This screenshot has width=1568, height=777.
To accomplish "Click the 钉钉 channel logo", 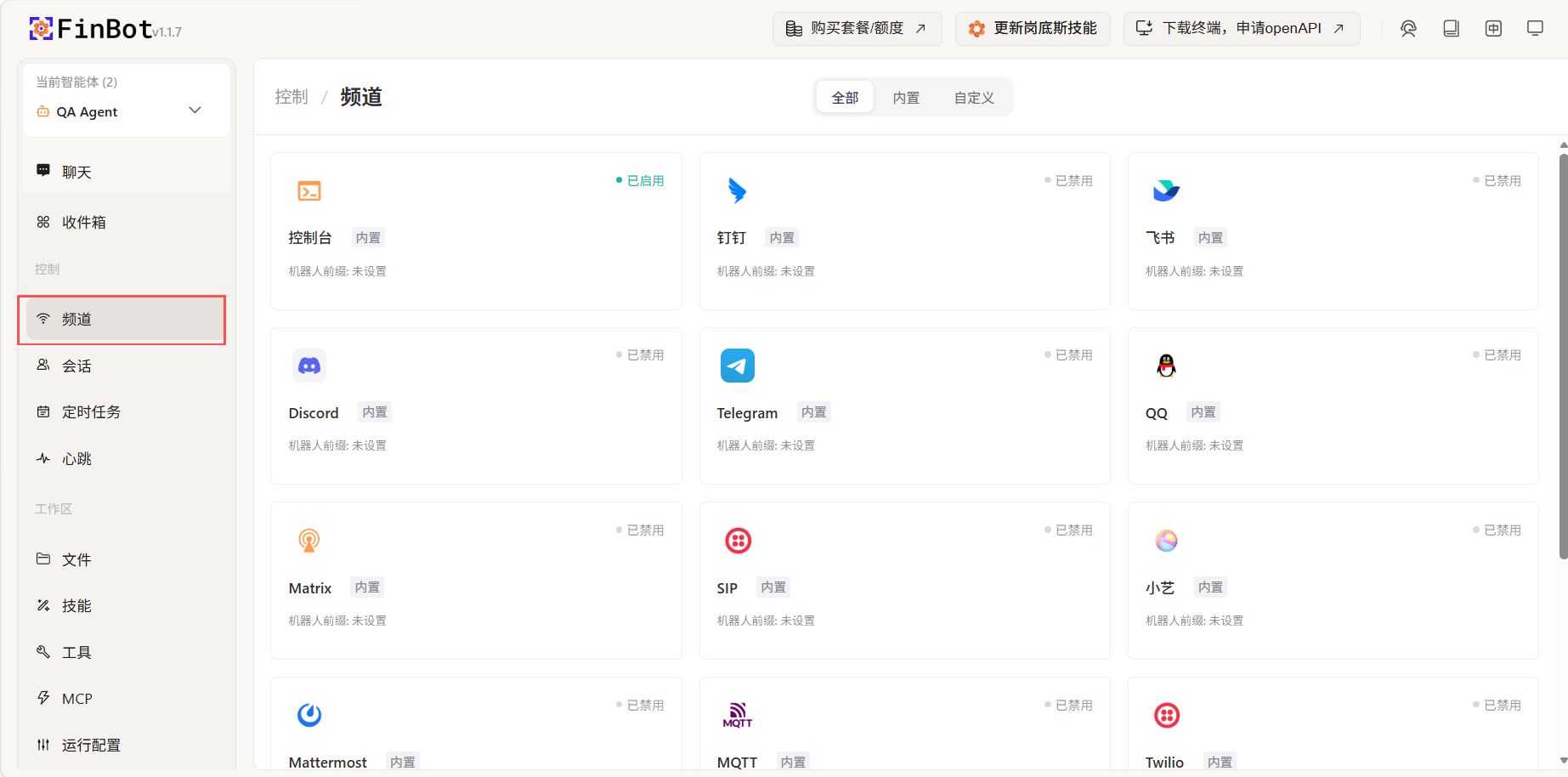I will click(737, 190).
